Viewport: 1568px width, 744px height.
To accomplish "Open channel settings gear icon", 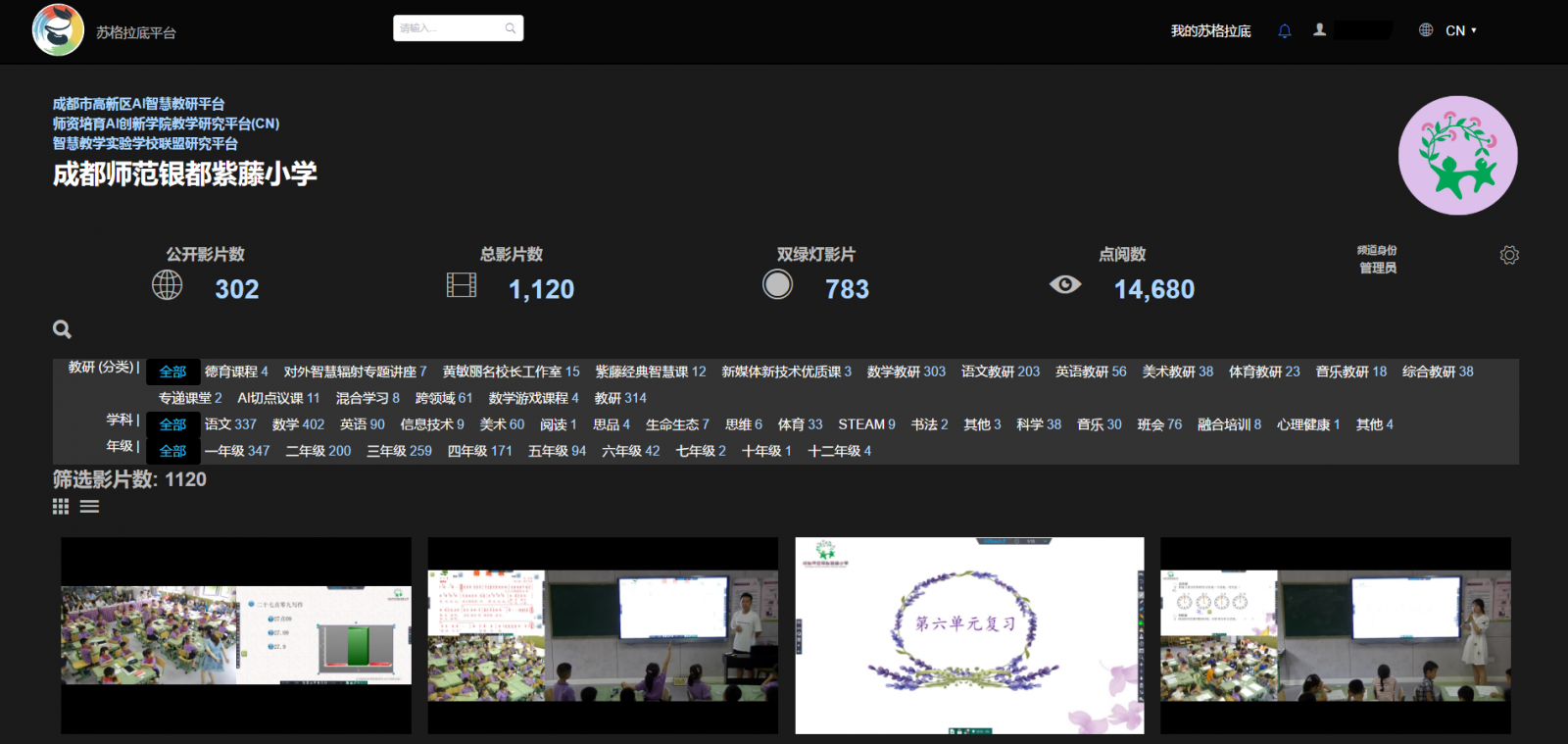I will (x=1509, y=255).
